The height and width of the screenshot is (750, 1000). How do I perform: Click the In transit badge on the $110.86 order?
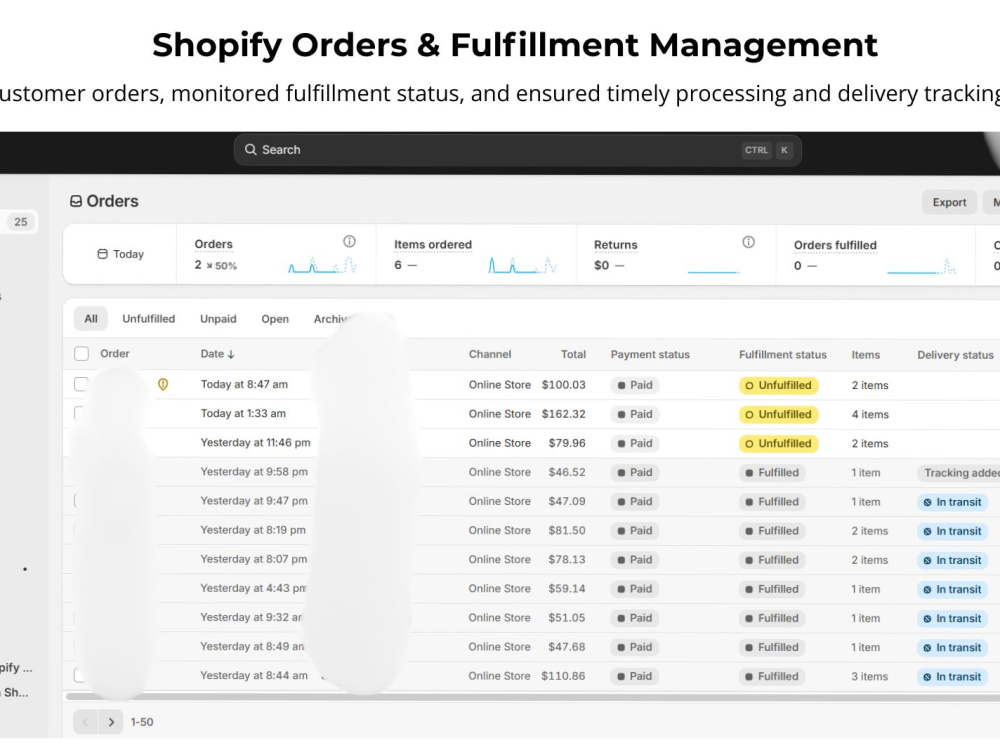pyautogui.click(x=952, y=677)
